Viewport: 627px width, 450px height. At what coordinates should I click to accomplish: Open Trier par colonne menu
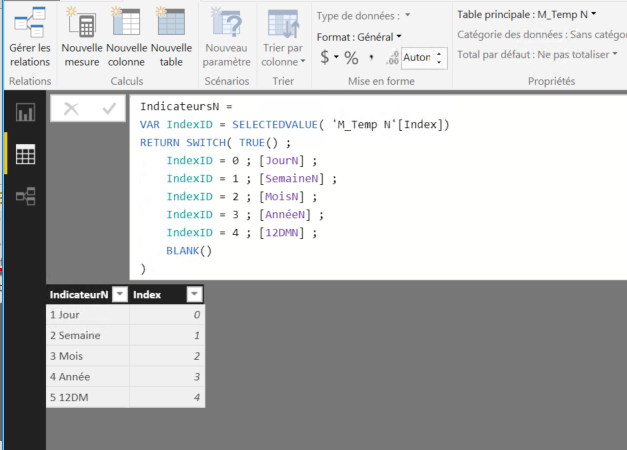click(x=283, y=37)
